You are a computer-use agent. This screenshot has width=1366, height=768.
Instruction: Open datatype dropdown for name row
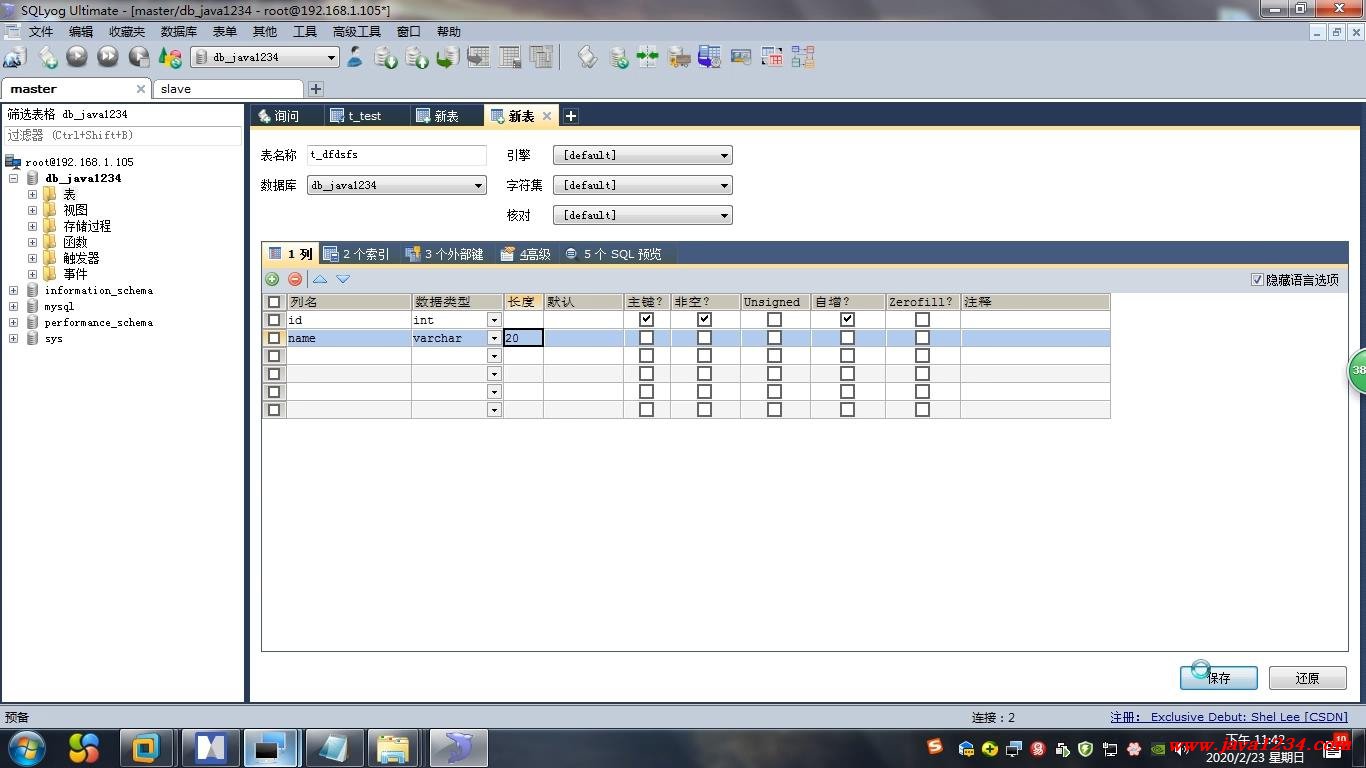tap(494, 338)
